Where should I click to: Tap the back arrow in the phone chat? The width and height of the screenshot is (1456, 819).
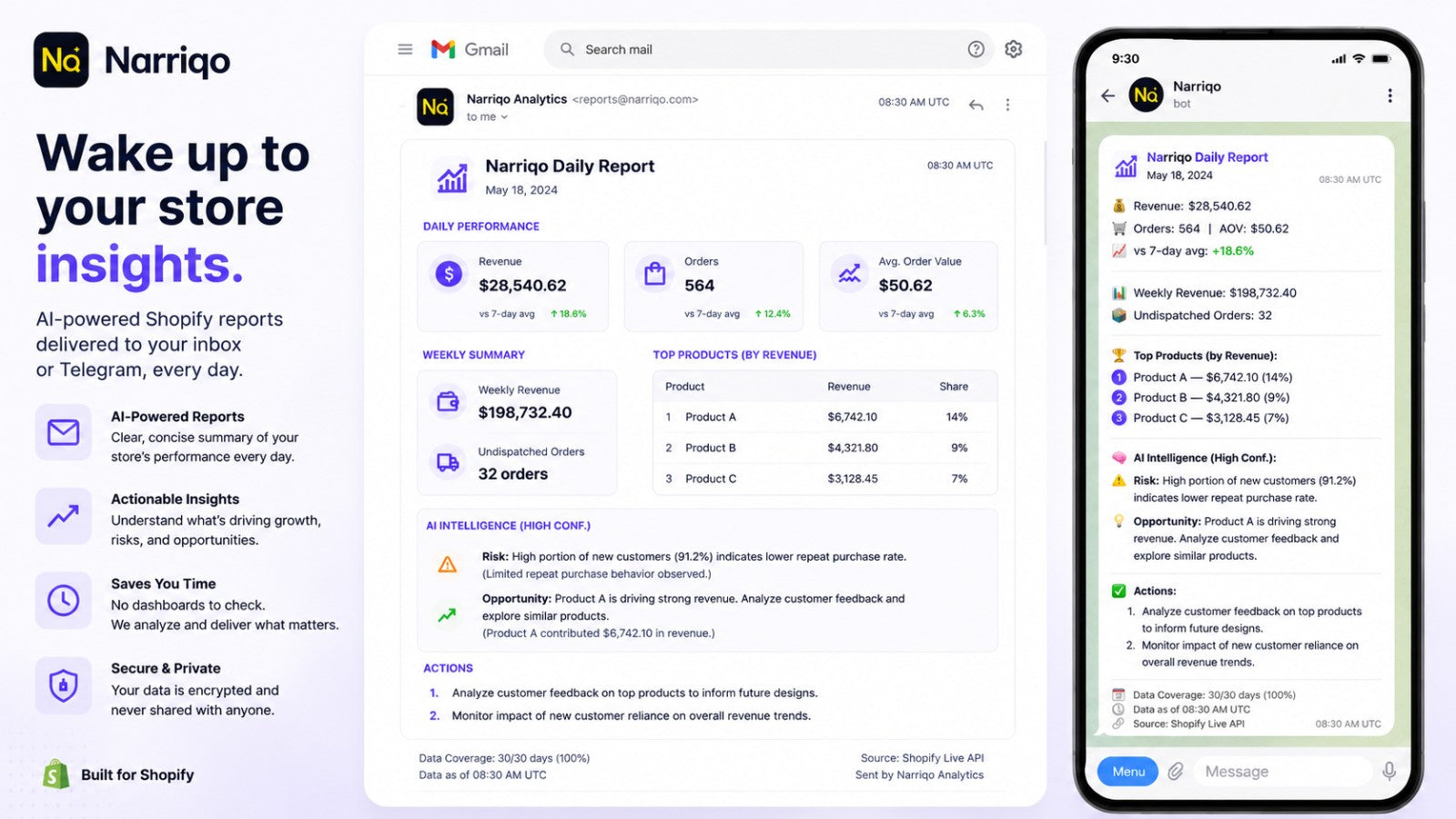1107,96
